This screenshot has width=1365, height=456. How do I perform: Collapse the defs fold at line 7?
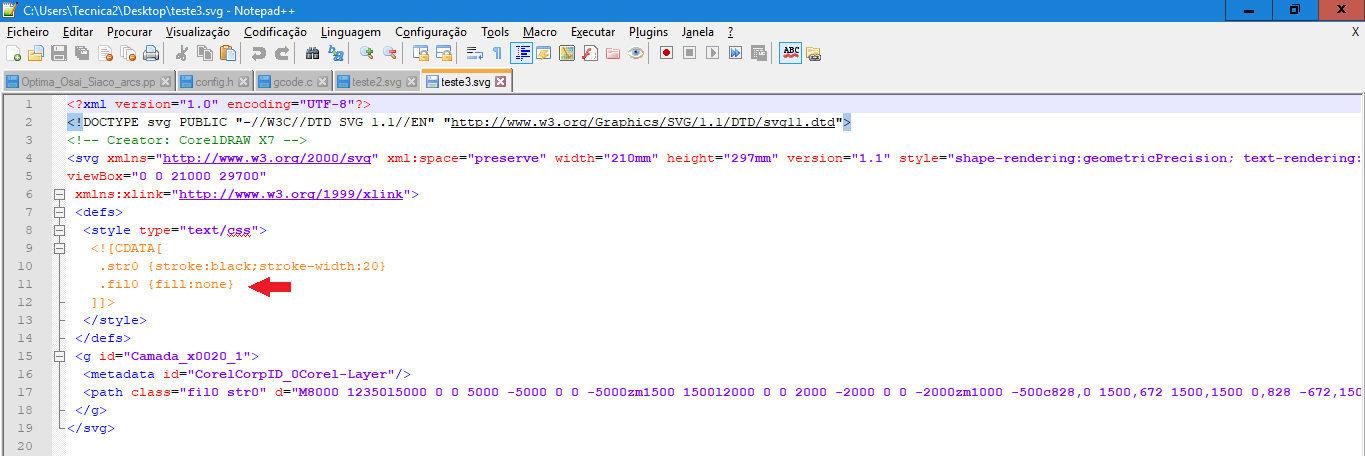coord(59,212)
